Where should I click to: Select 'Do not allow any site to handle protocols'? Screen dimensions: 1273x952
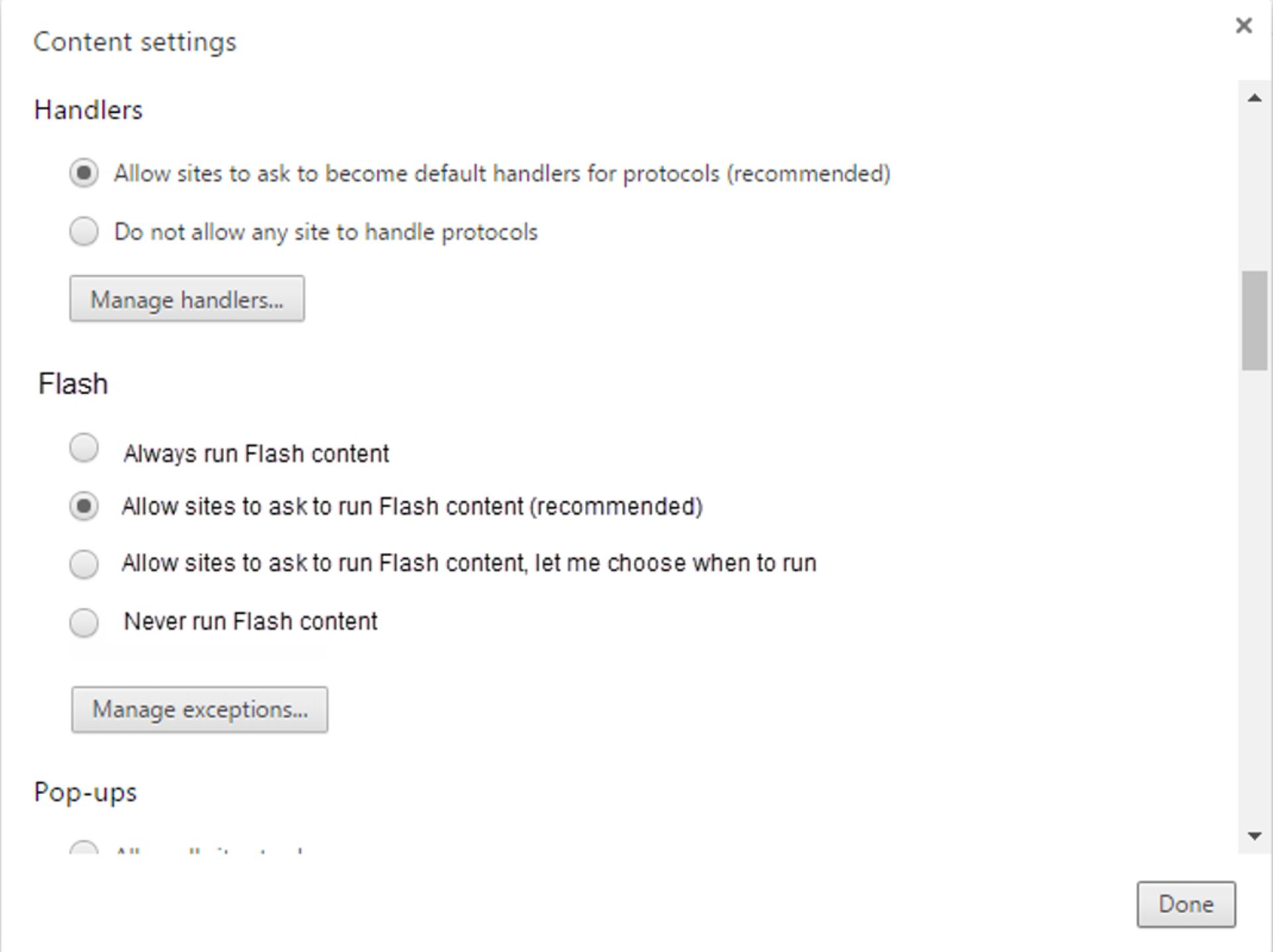[84, 231]
